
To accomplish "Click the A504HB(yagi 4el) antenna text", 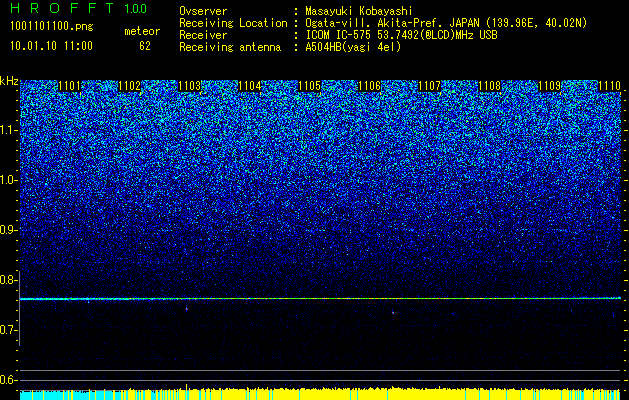I will pyautogui.click(x=353, y=47).
